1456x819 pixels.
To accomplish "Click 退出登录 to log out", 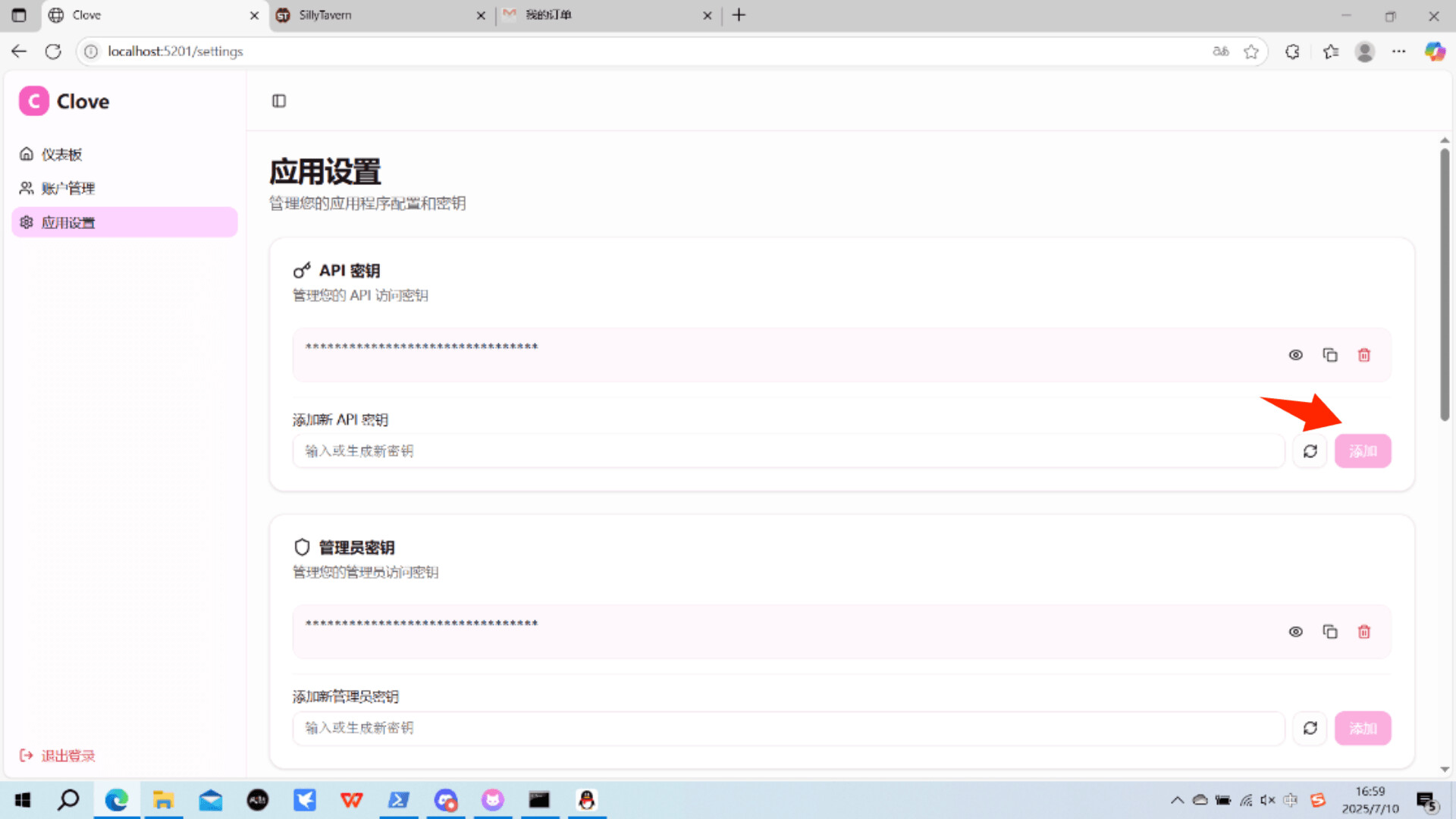I will [x=67, y=755].
